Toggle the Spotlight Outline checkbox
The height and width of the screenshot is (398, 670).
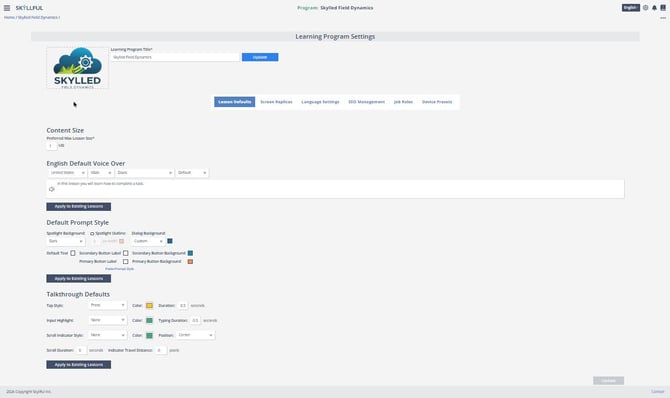[92, 233]
